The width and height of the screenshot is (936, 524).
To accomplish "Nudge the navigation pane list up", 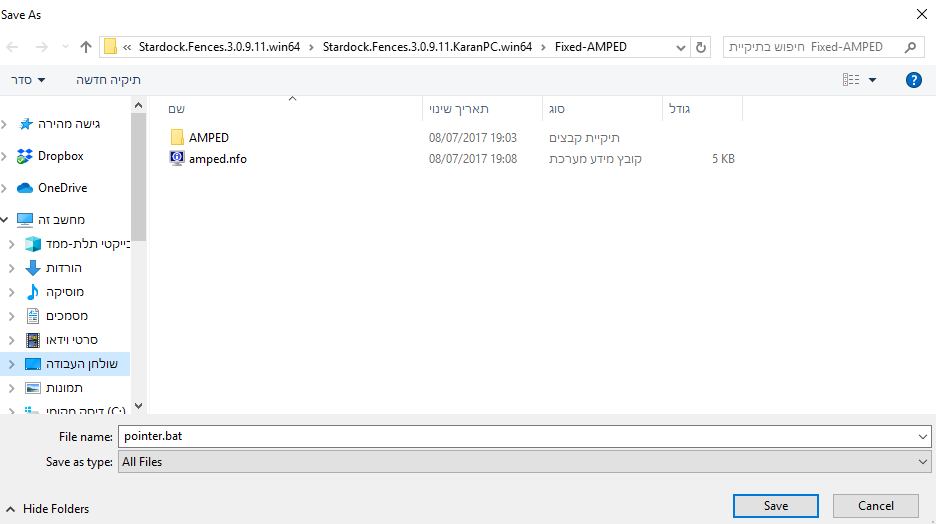I will pos(138,106).
